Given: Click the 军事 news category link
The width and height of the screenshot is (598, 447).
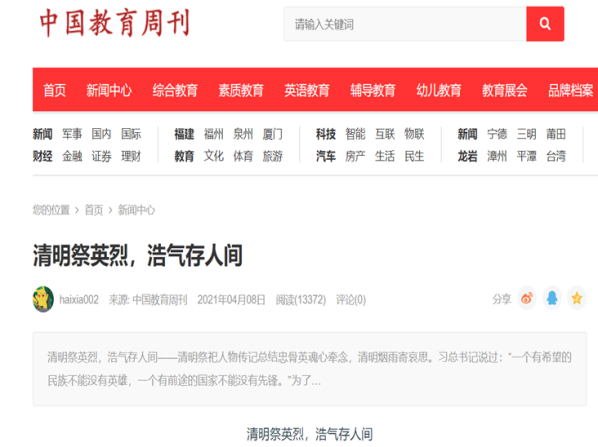Looking at the screenshot, I should [72, 134].
